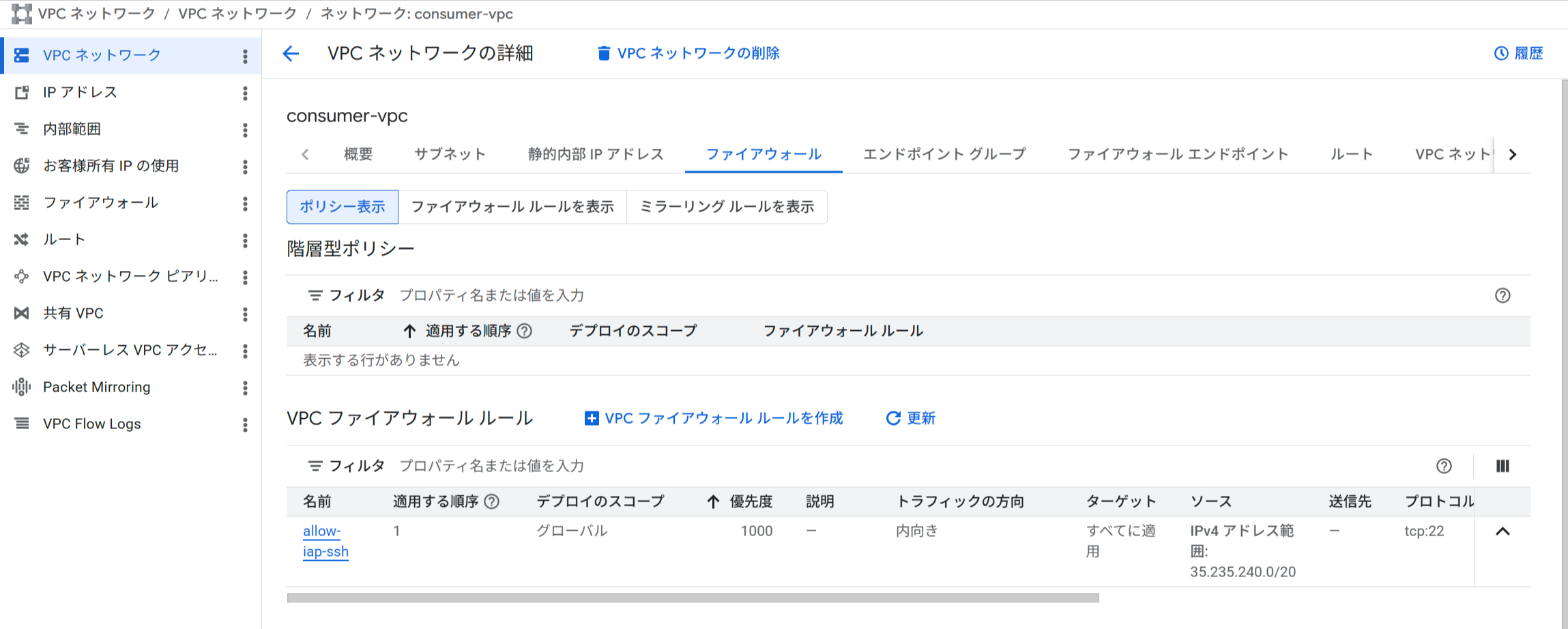Click the サーバーレス VPC アクセス sidebar icon
The image size is (1568, 629).
22,350
